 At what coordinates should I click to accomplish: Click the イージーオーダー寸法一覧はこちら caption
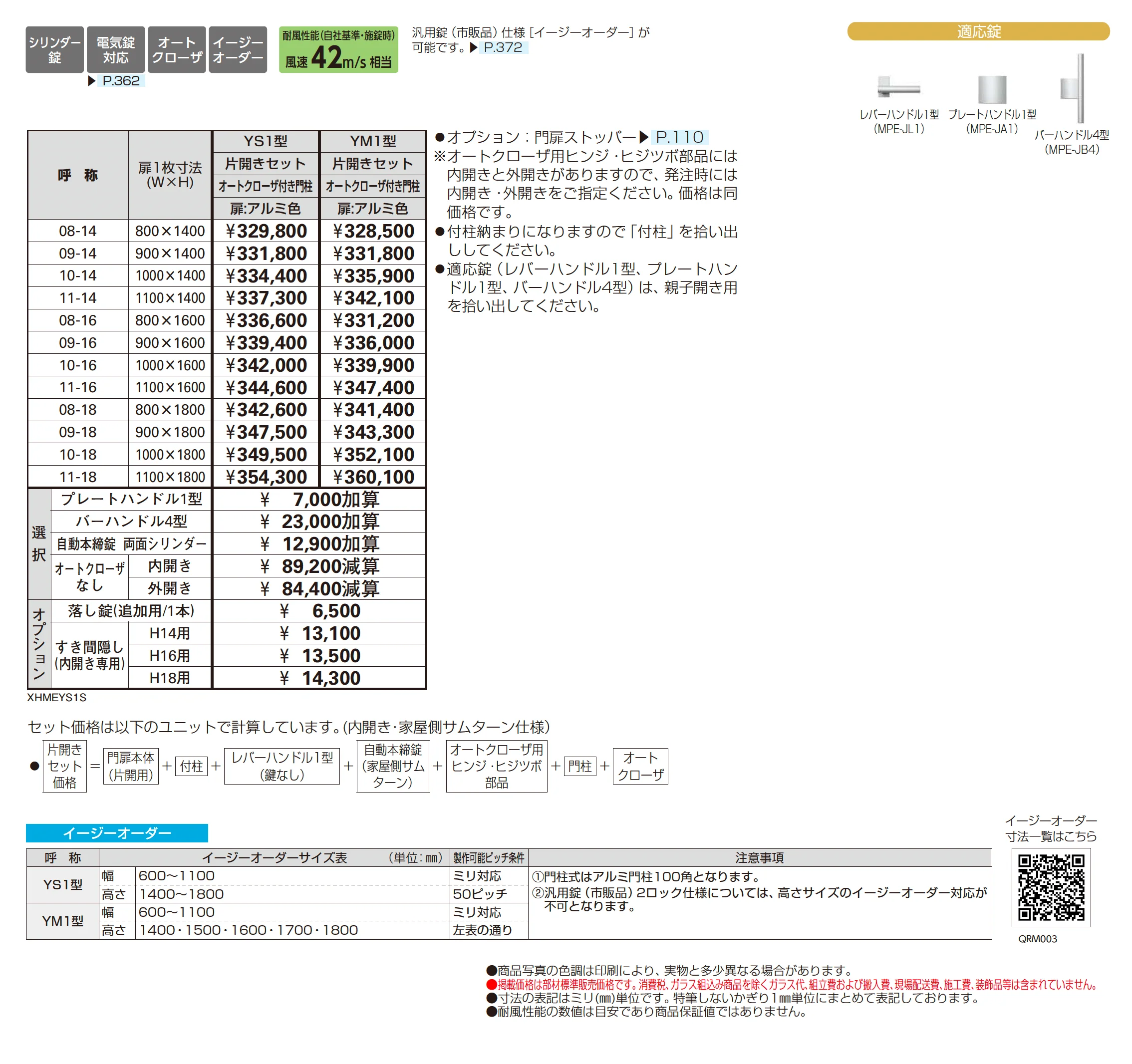click(x=1051, y=828)
